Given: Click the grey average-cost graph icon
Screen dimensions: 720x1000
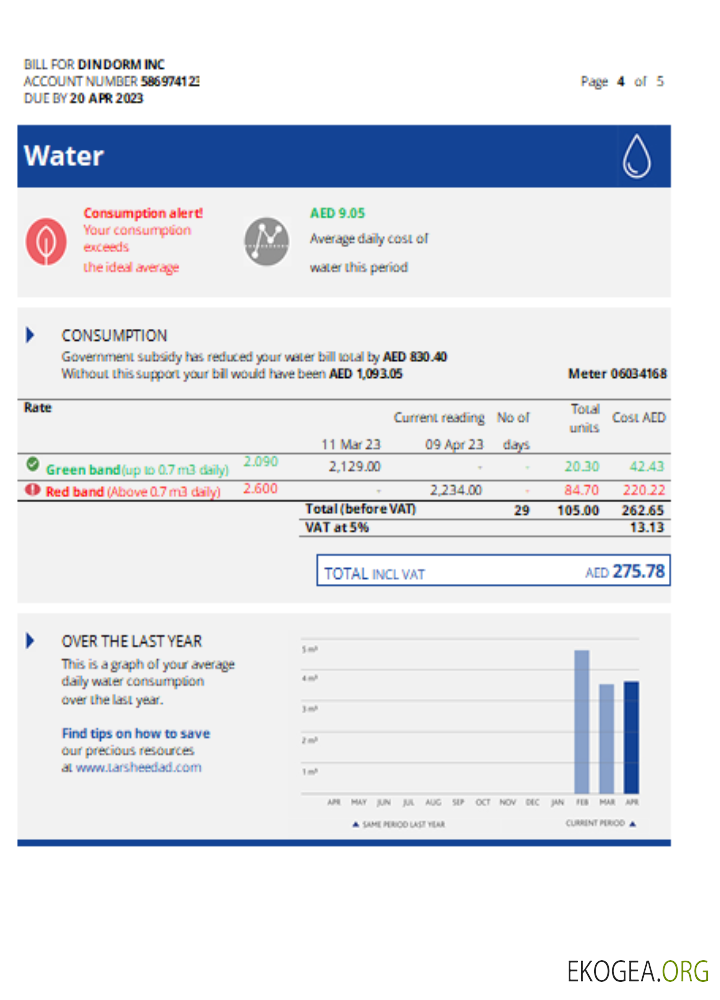Looking at the screenshot, I should [x=267, y=242].
